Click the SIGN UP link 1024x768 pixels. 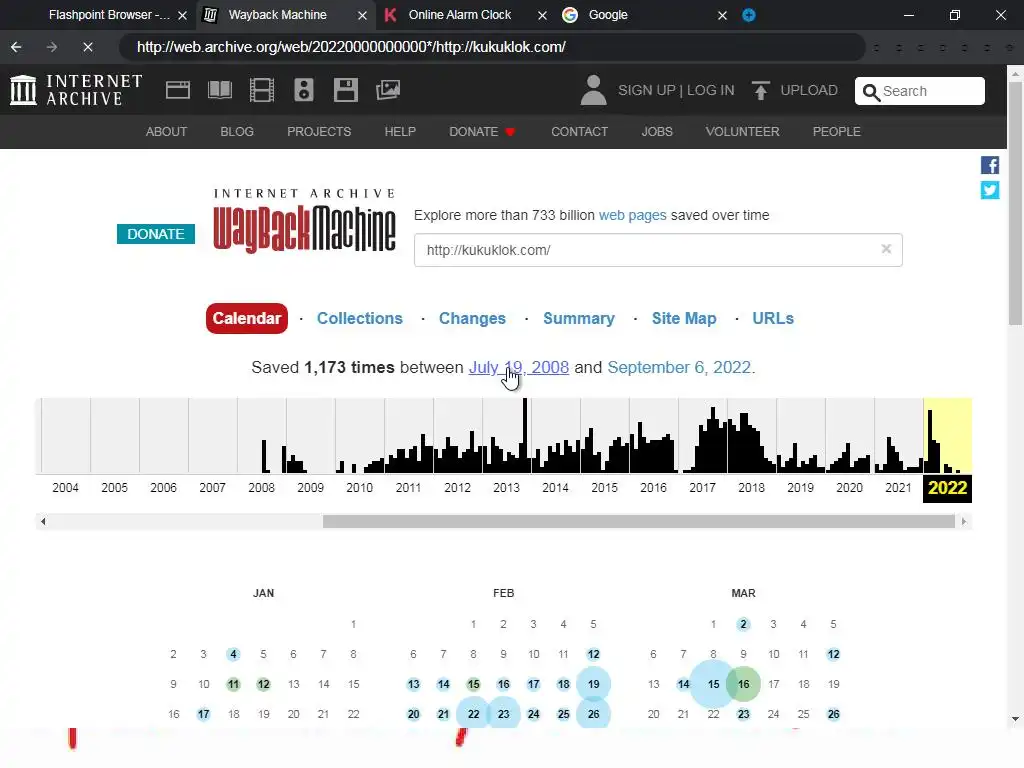click(x=647, y=90)
